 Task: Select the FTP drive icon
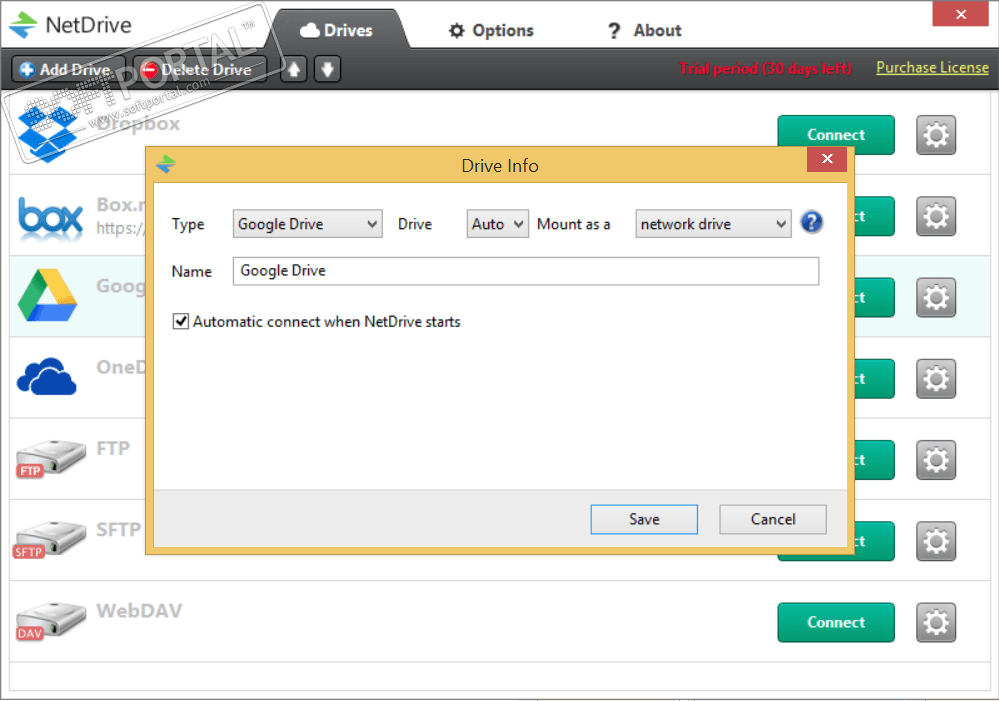pos(50,458)
